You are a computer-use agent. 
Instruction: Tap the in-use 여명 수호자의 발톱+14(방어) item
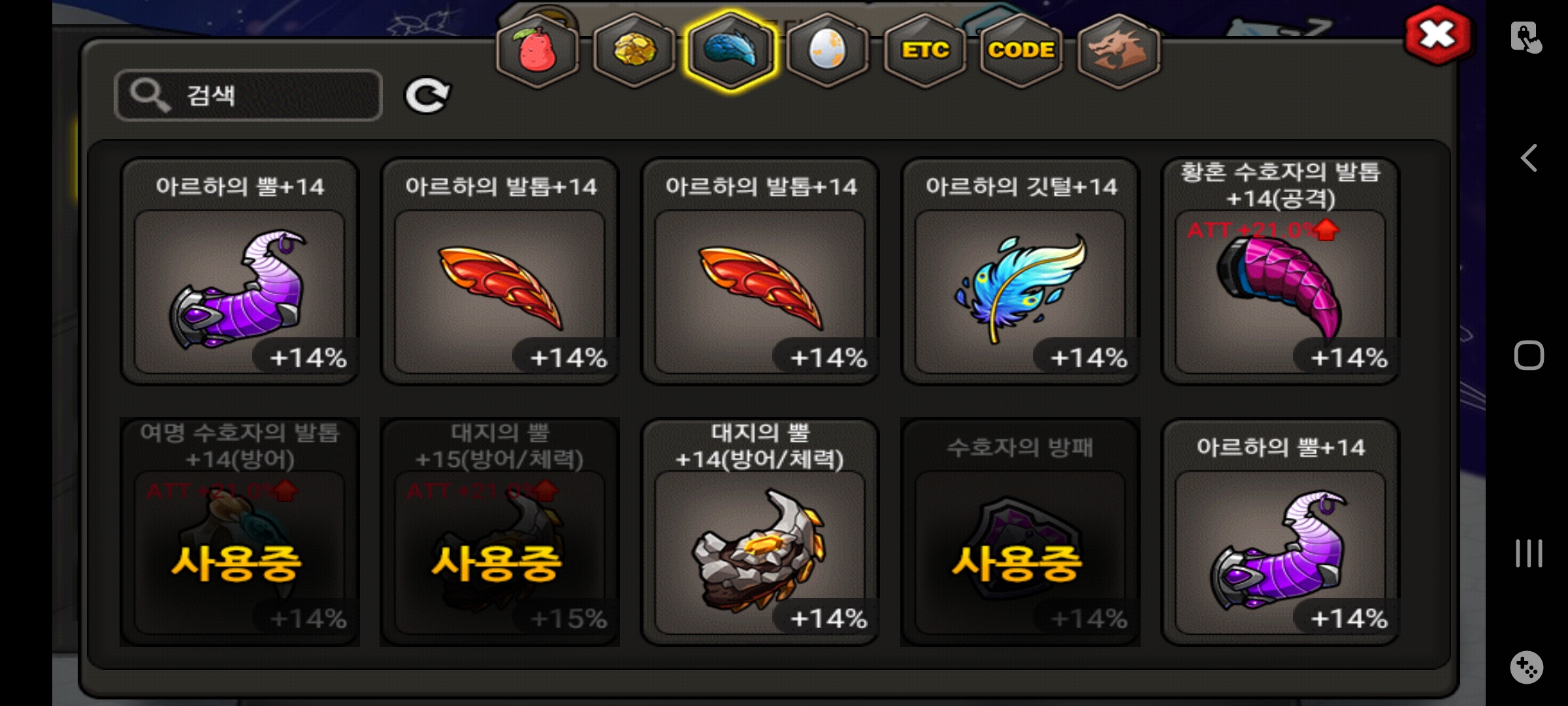[x=240, y=532]
